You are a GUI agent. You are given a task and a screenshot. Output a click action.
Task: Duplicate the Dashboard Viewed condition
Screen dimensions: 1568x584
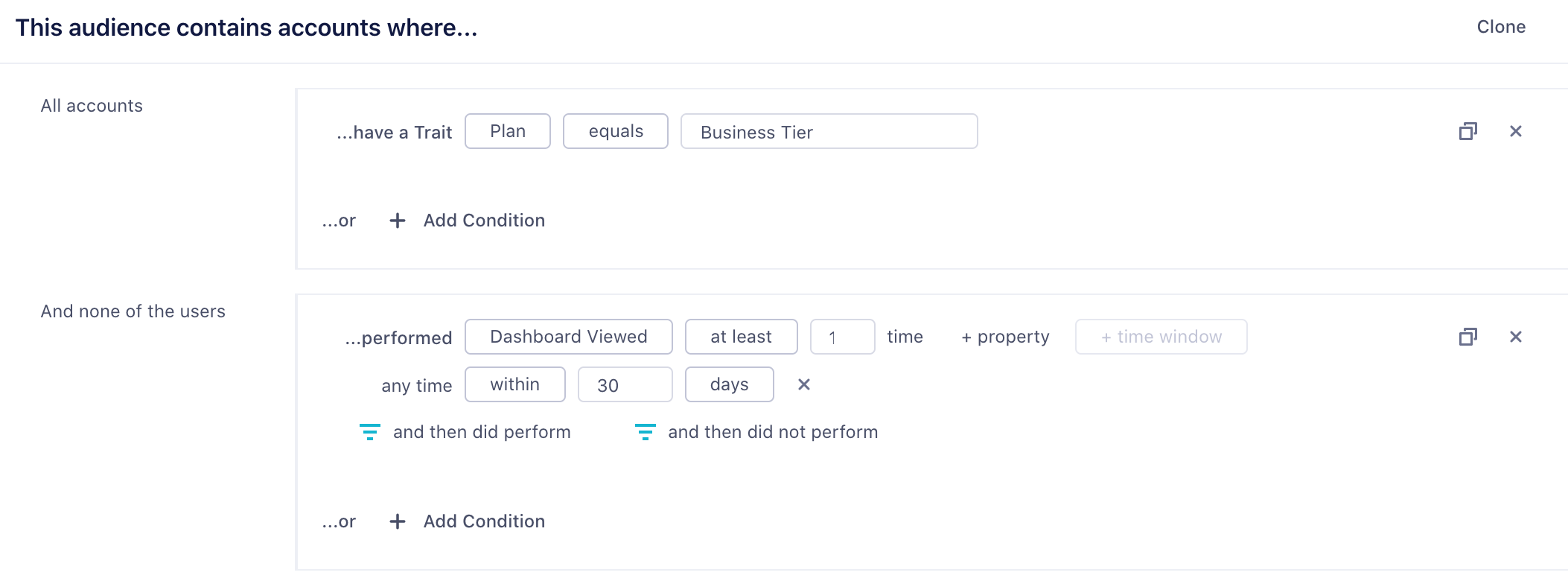[1467, 337]
